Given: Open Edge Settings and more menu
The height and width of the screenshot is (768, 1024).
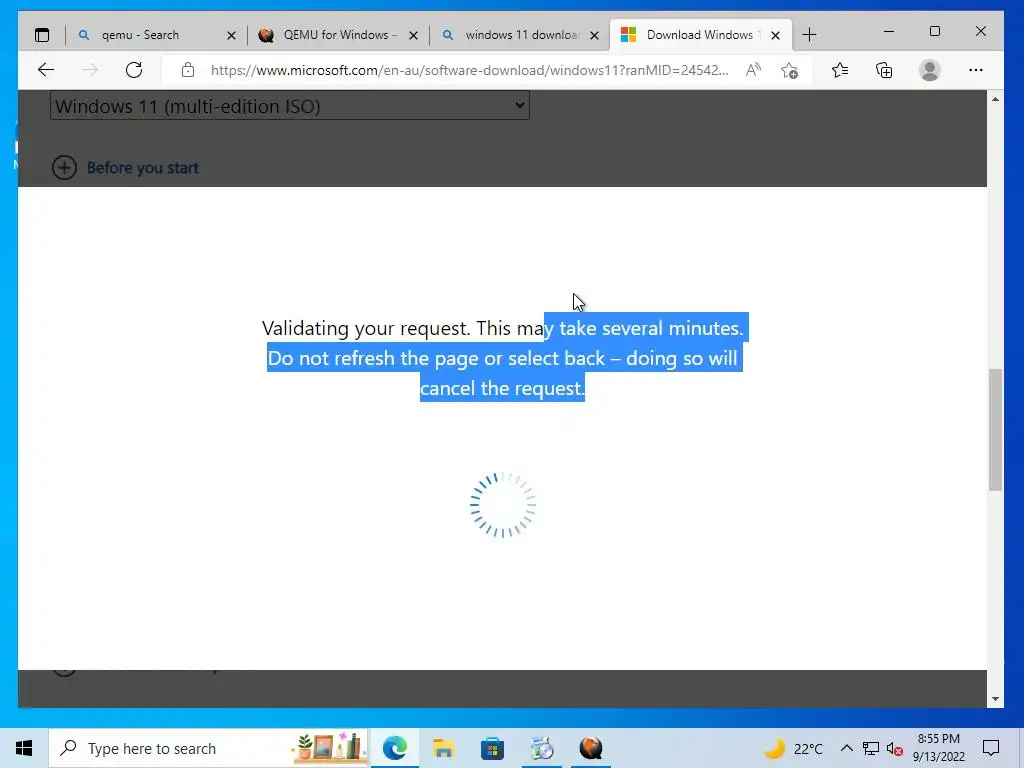Looking at the screenshot, I should click(976, 70).
